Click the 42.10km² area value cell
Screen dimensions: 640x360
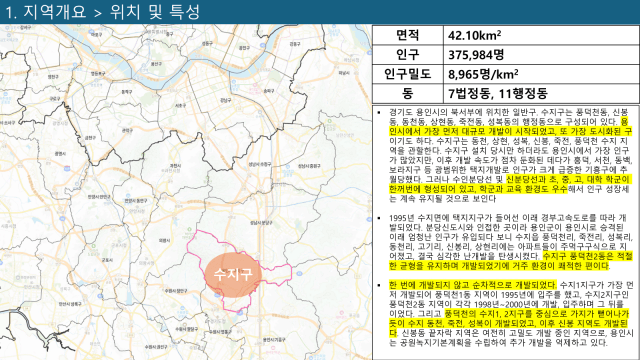point(541,35)
